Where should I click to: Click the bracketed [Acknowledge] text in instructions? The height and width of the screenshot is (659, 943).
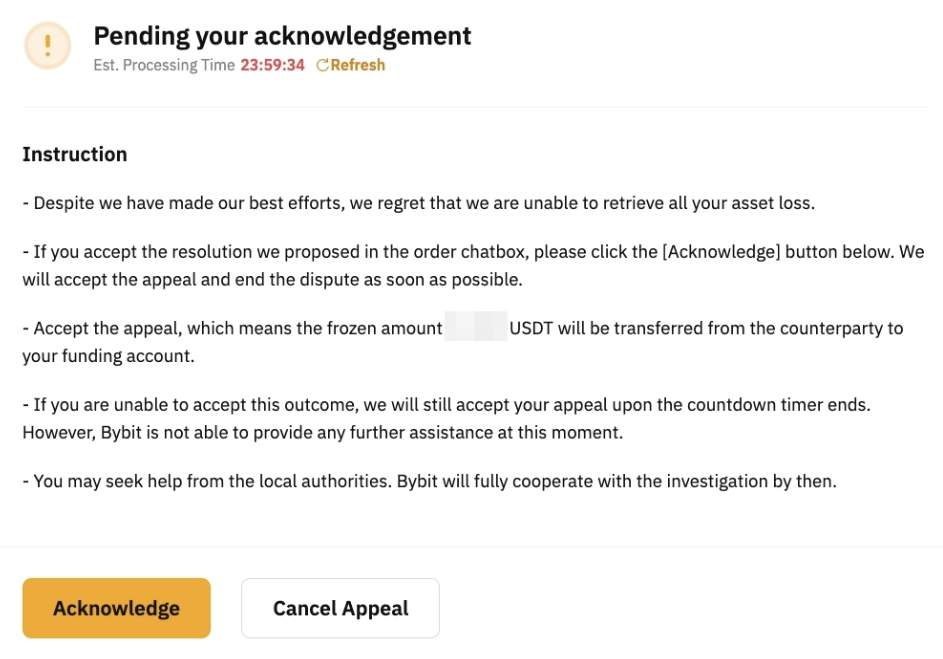tap(720, 252)
